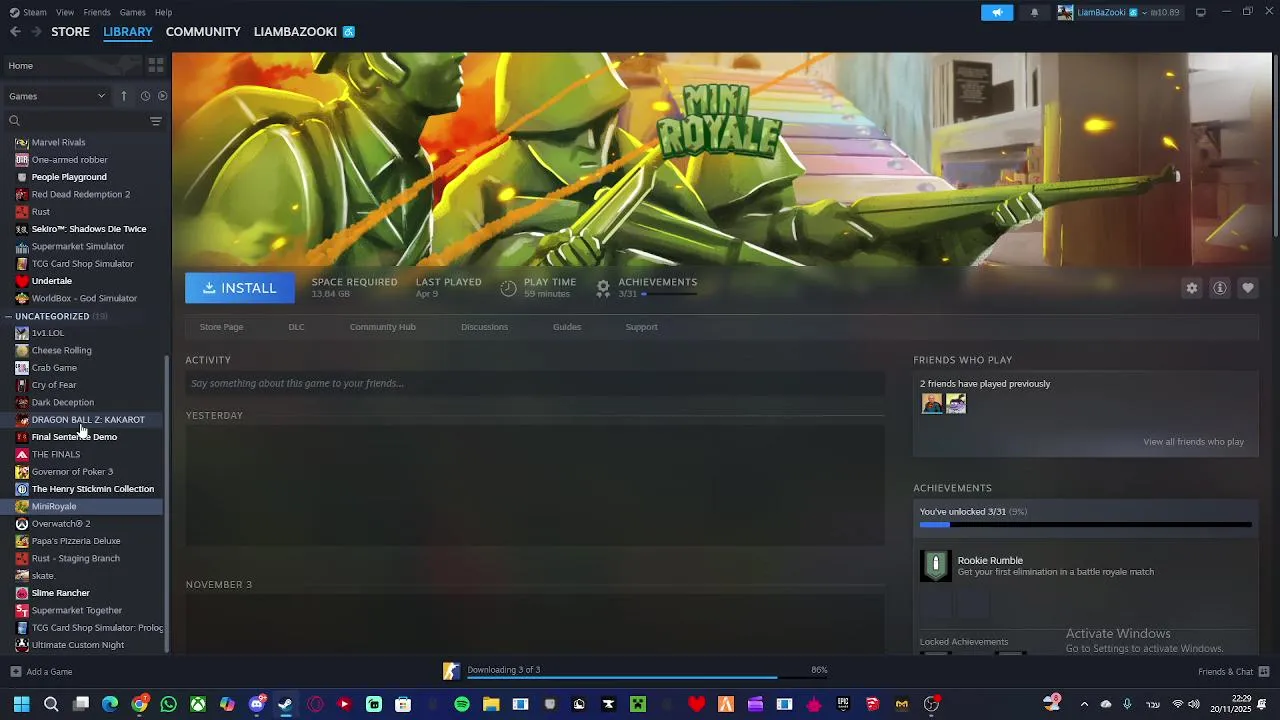
Task: Open the Discussions link
Action: (x=484, y=327)
